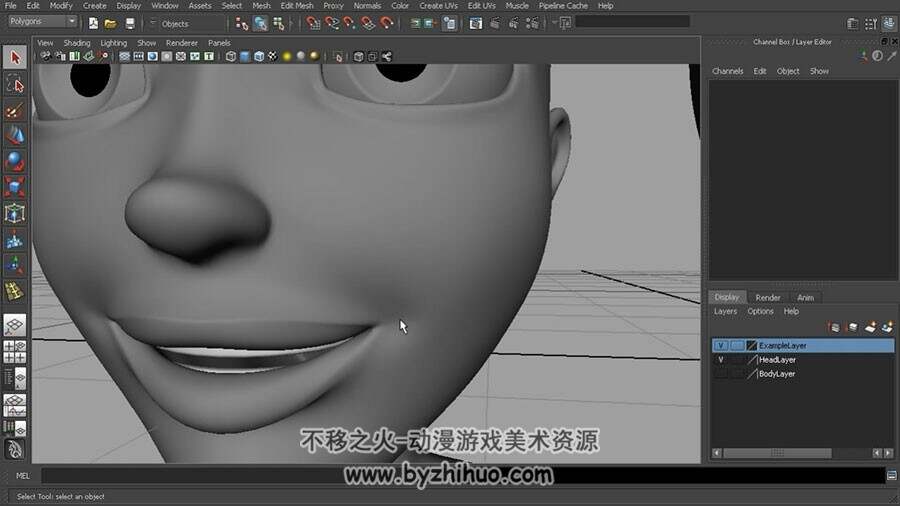The height and width of the screenshot is (506, 900).
Task: Choose the Paint Selection tool
Action: click(15, 111)
